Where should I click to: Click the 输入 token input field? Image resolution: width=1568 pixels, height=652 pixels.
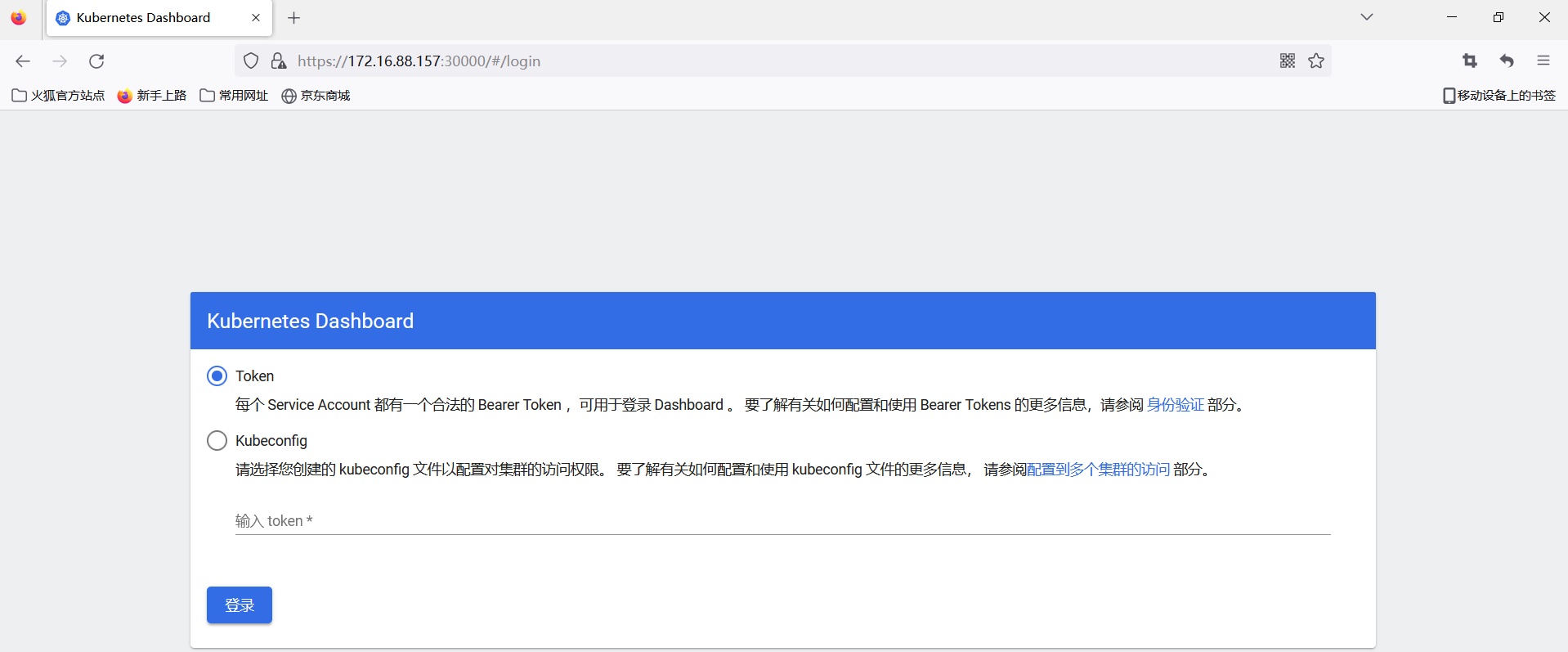(x=782, y=520)
